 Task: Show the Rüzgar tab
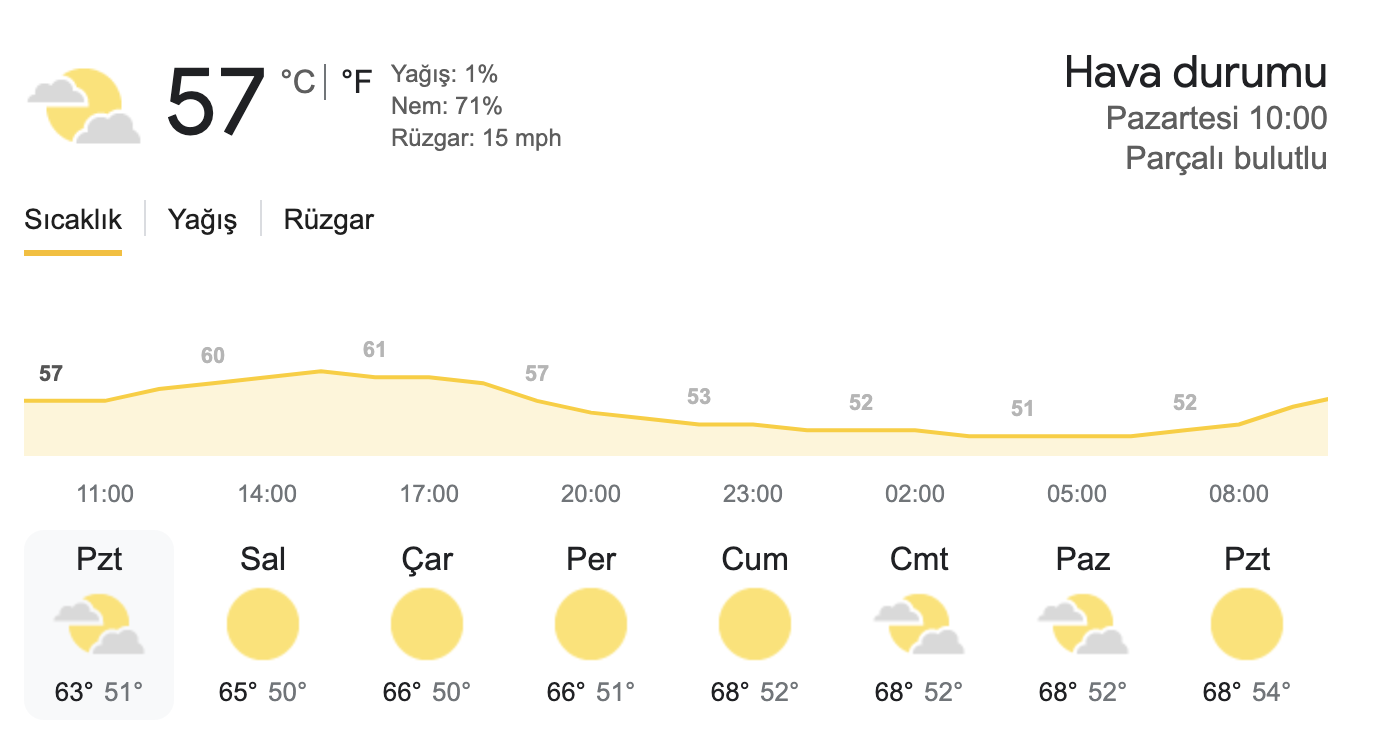coord(329,220)
